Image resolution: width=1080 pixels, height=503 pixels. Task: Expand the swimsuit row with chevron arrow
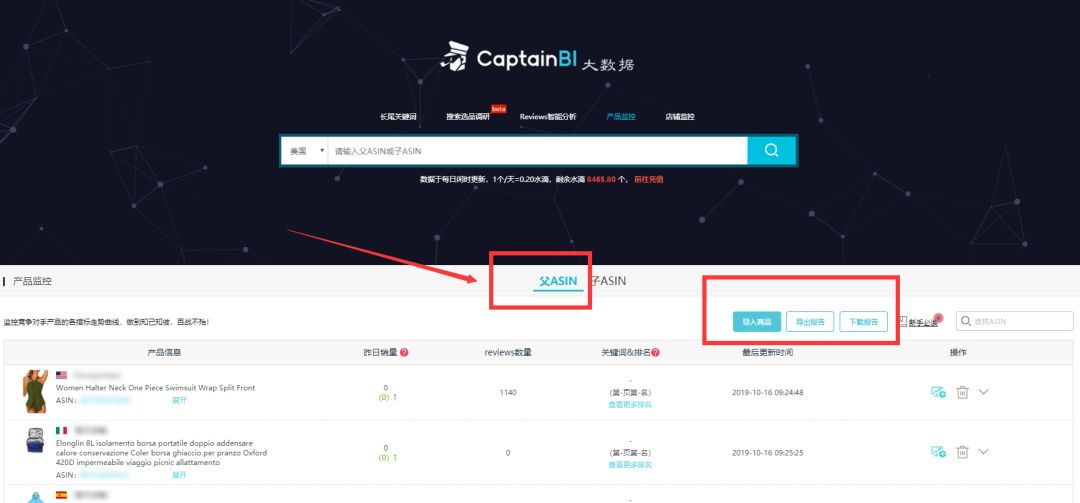click(984, 392)
